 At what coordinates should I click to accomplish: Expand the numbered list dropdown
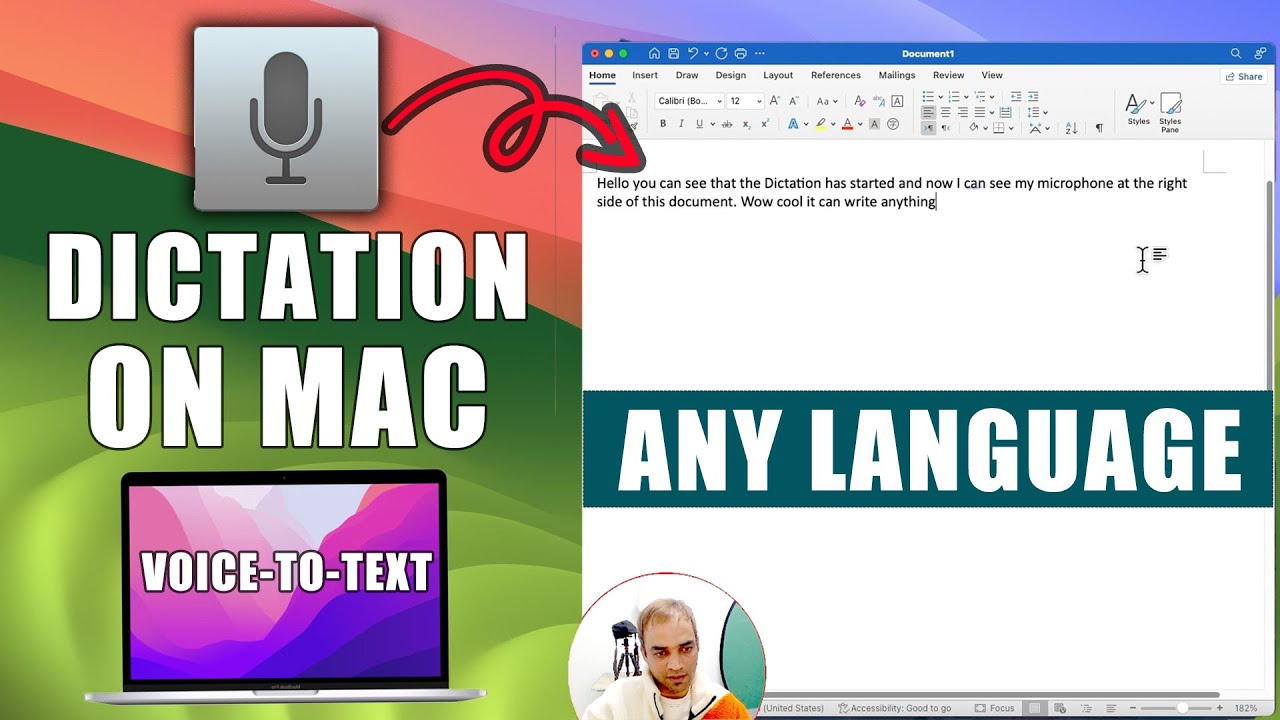[967, 97]
